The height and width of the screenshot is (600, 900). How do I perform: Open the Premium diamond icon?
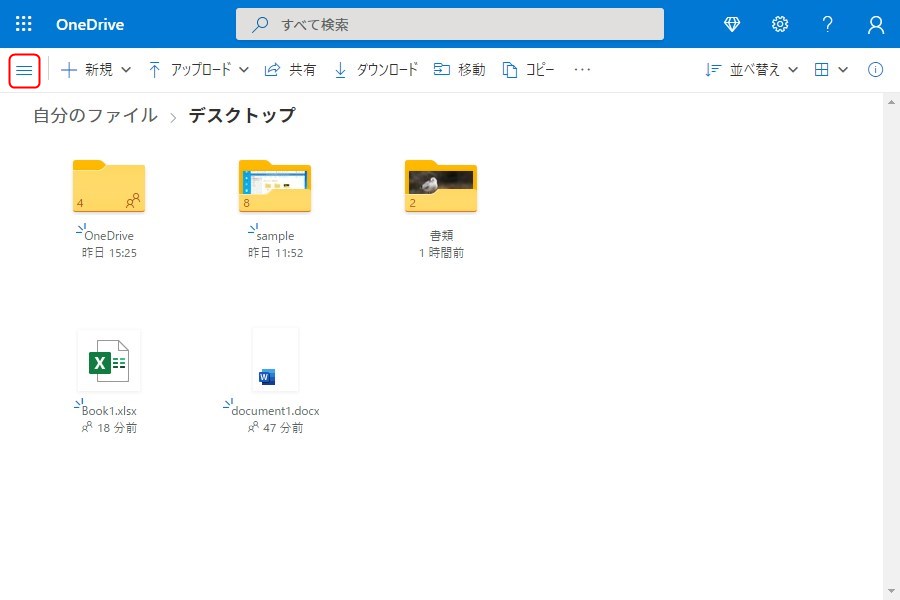(x=732, y=24)
